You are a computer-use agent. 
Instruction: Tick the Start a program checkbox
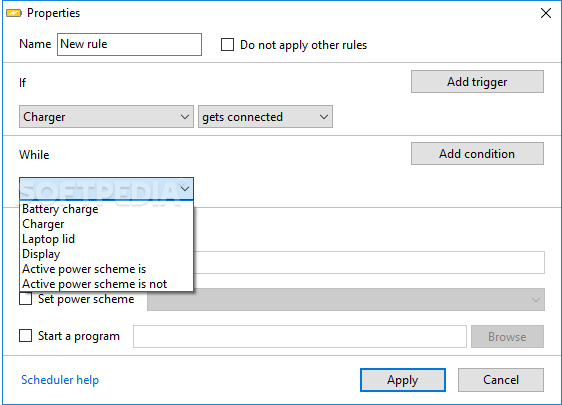[x=25, y=336]
